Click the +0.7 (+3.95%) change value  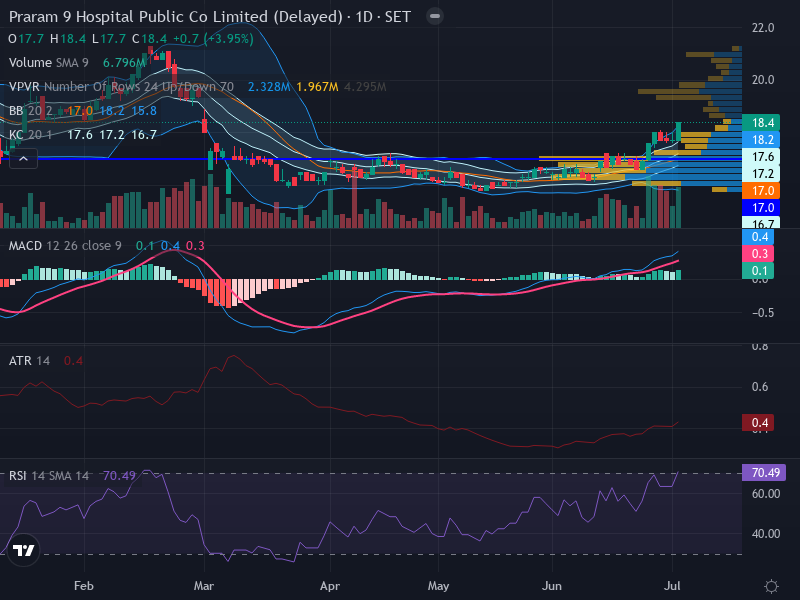point(213,39)
